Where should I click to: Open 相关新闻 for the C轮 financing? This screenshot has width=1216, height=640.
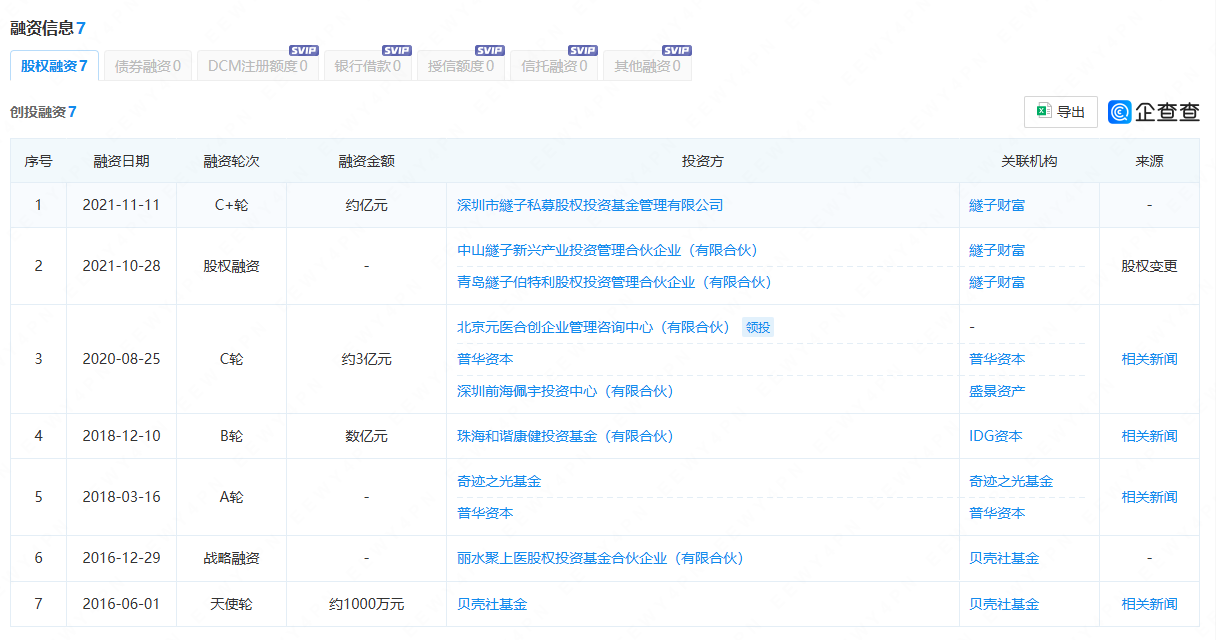[x=1149, y=359]
